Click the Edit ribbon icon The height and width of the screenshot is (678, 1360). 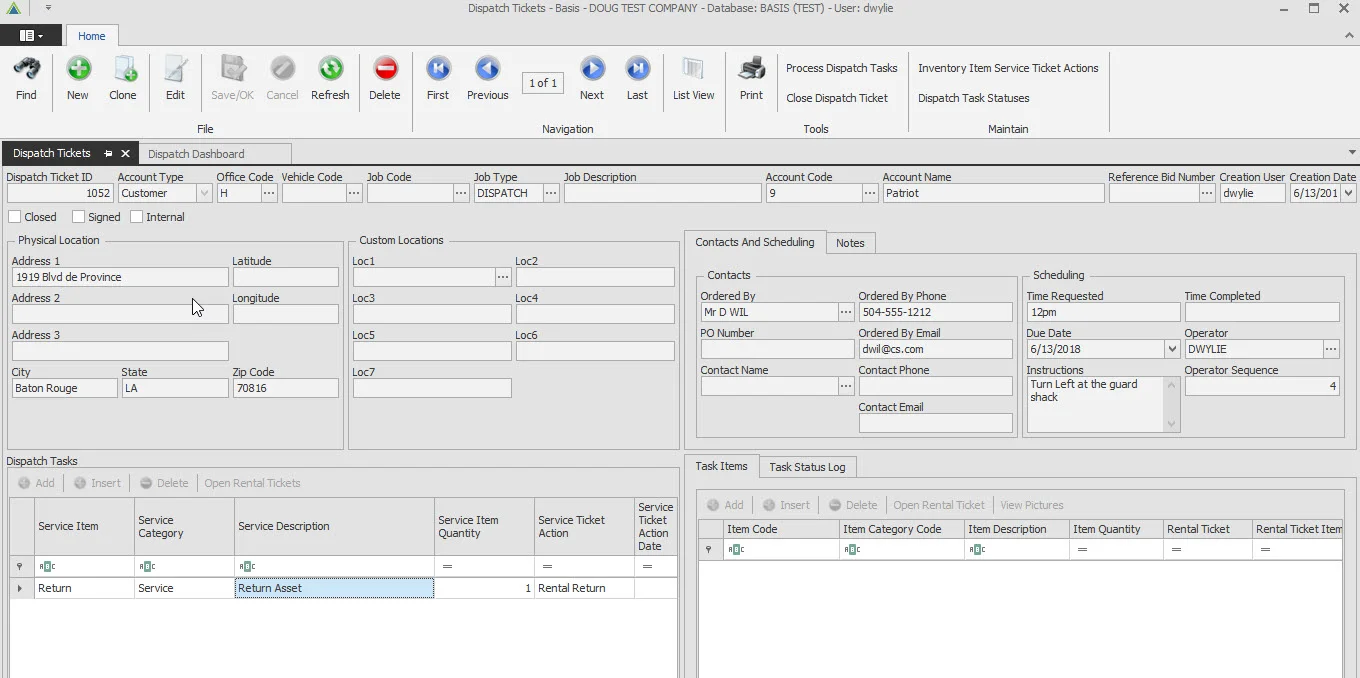175,70
